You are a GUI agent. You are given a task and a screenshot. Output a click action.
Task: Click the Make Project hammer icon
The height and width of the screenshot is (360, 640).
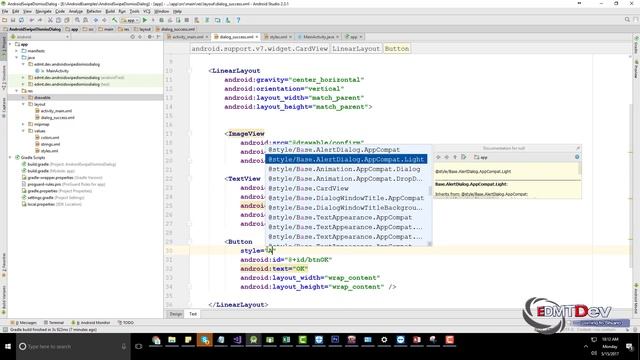115,20
